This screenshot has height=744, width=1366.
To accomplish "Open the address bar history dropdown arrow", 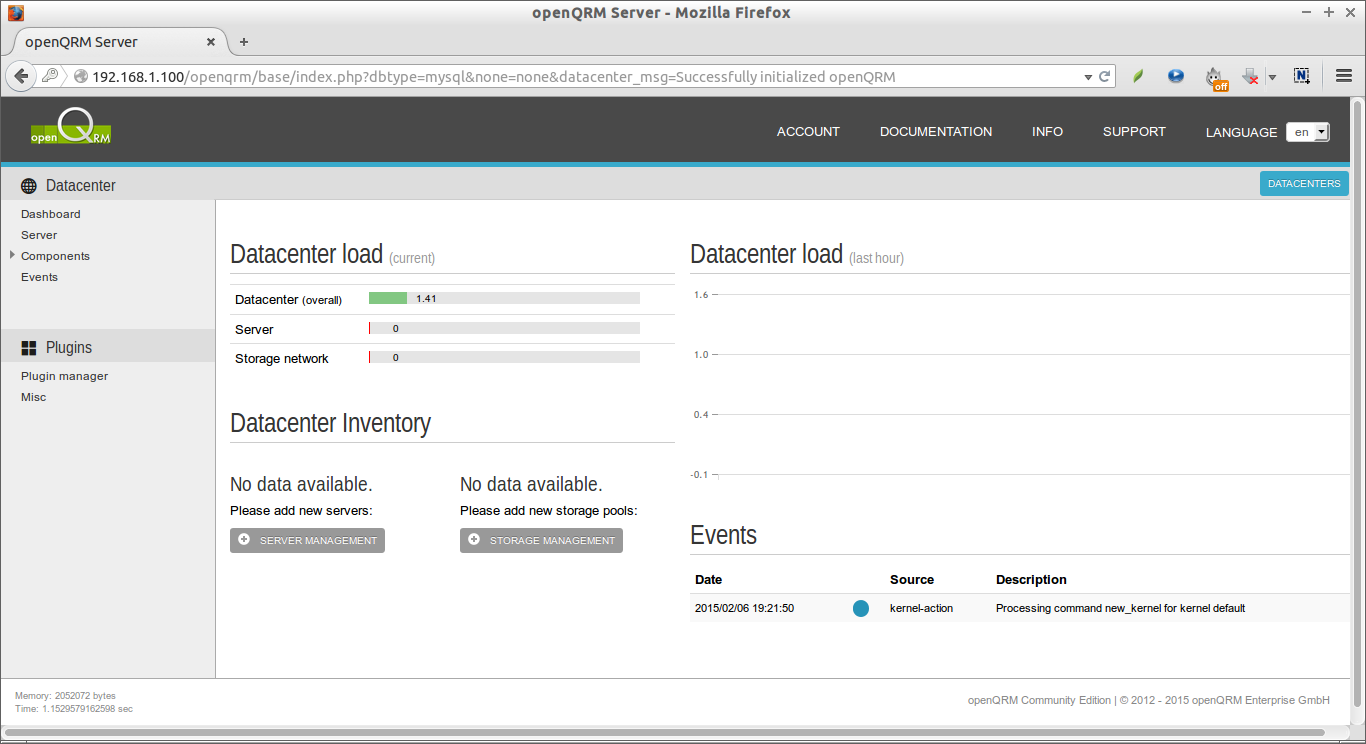I will 1087,75.
